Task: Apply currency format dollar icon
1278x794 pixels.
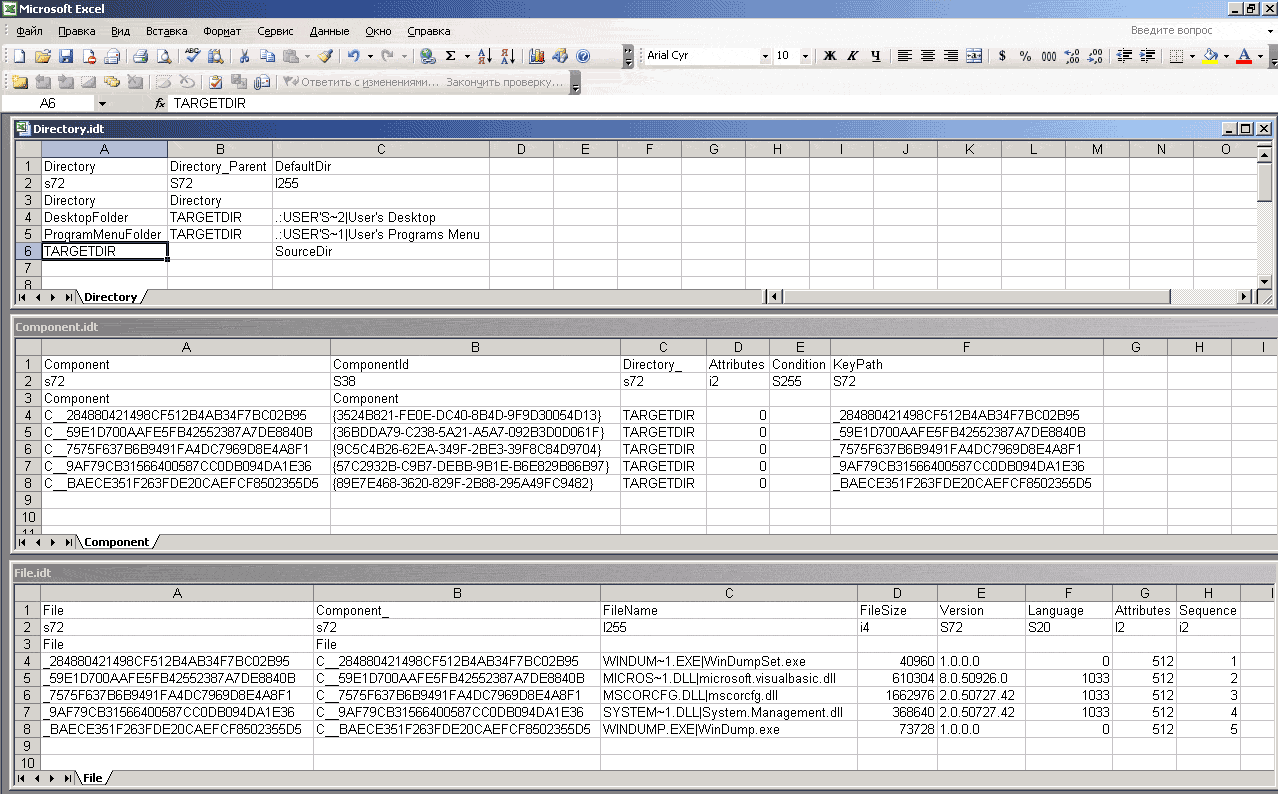Action: [x=1002, y=56]
